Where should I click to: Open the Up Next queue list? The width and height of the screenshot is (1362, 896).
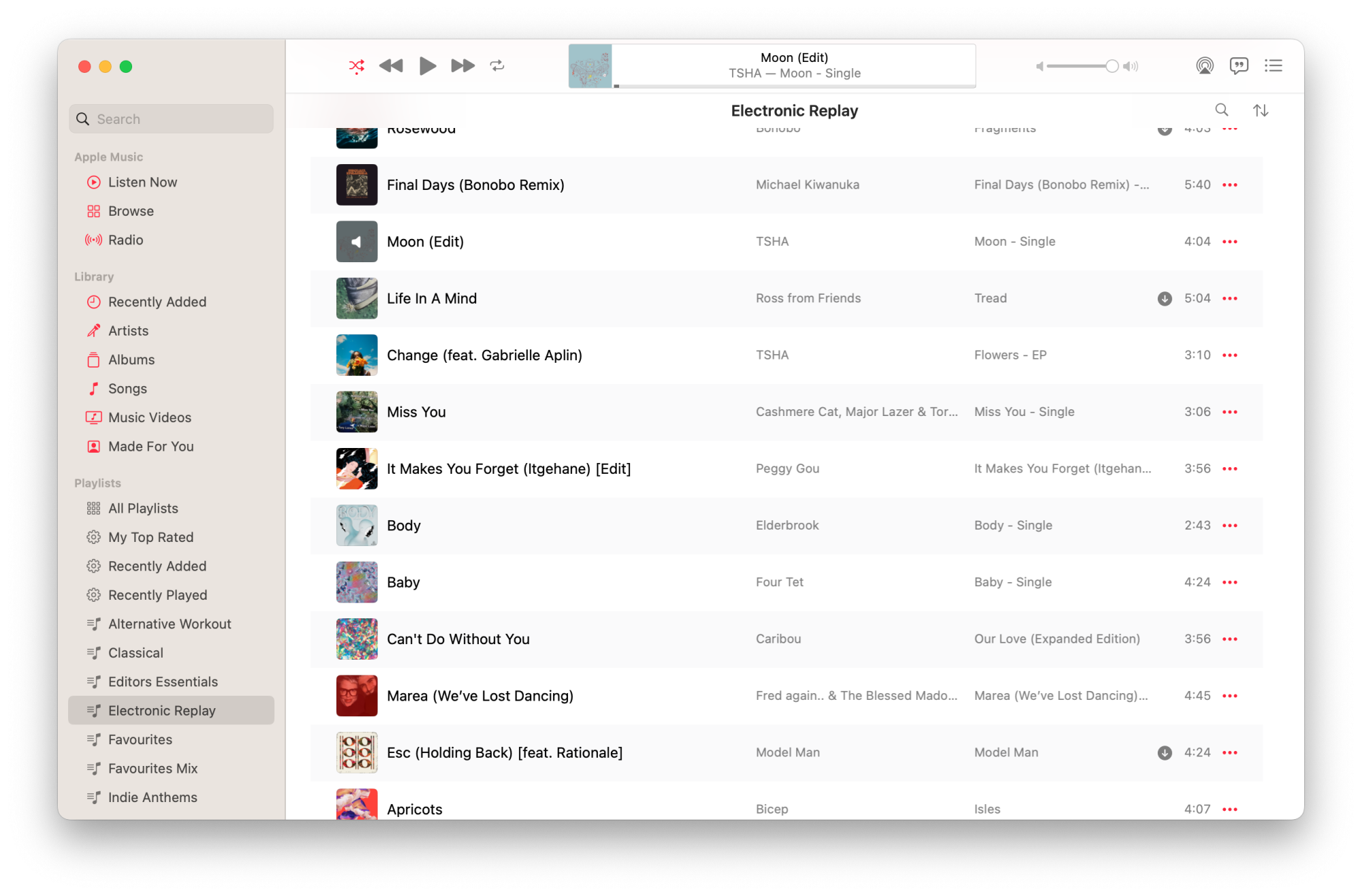point(1273,66)
